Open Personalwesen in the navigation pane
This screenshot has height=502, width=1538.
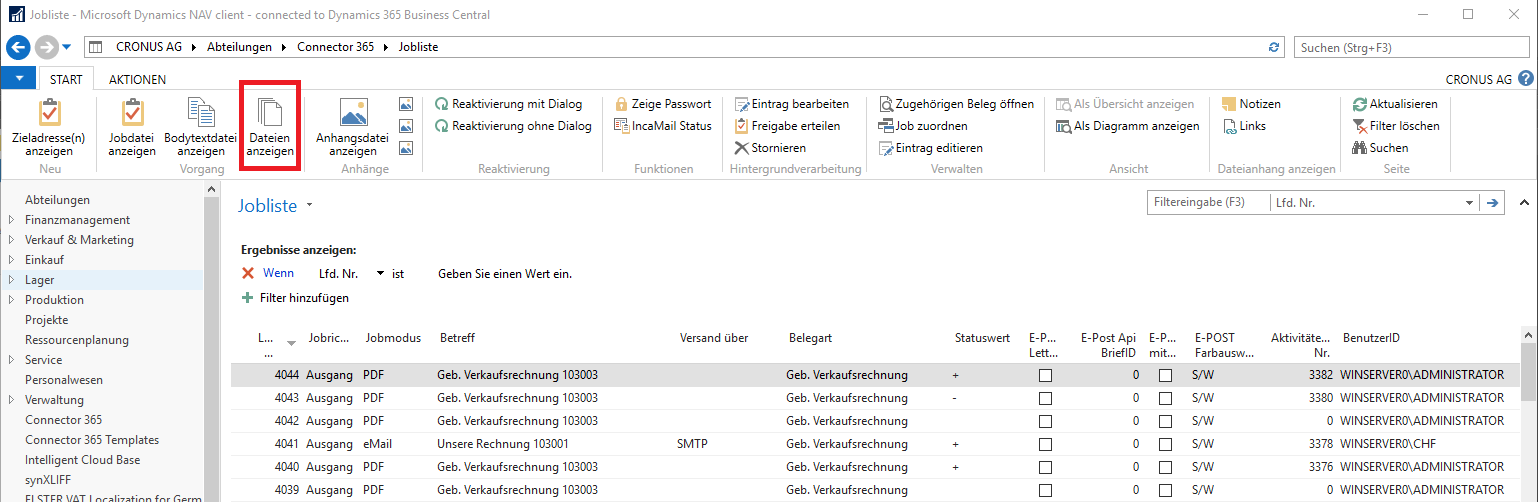coord(64,380)
